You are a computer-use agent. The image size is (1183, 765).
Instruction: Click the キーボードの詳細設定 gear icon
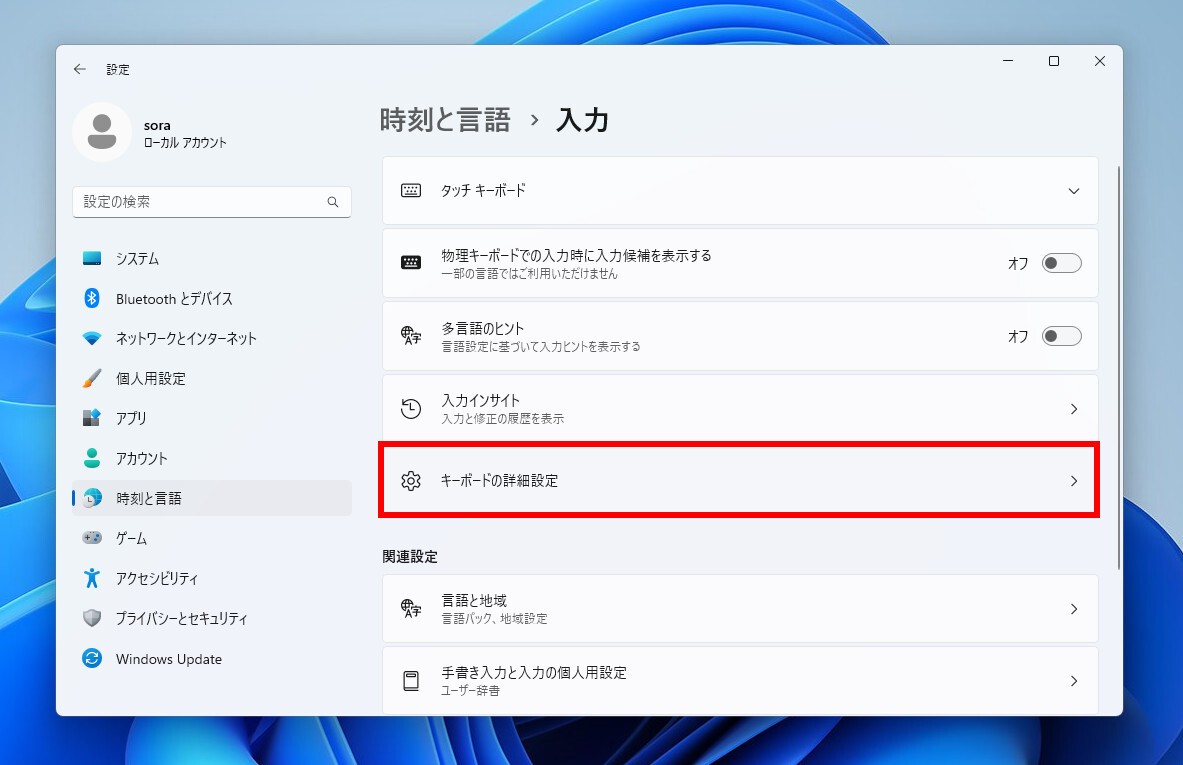[411, 481]
